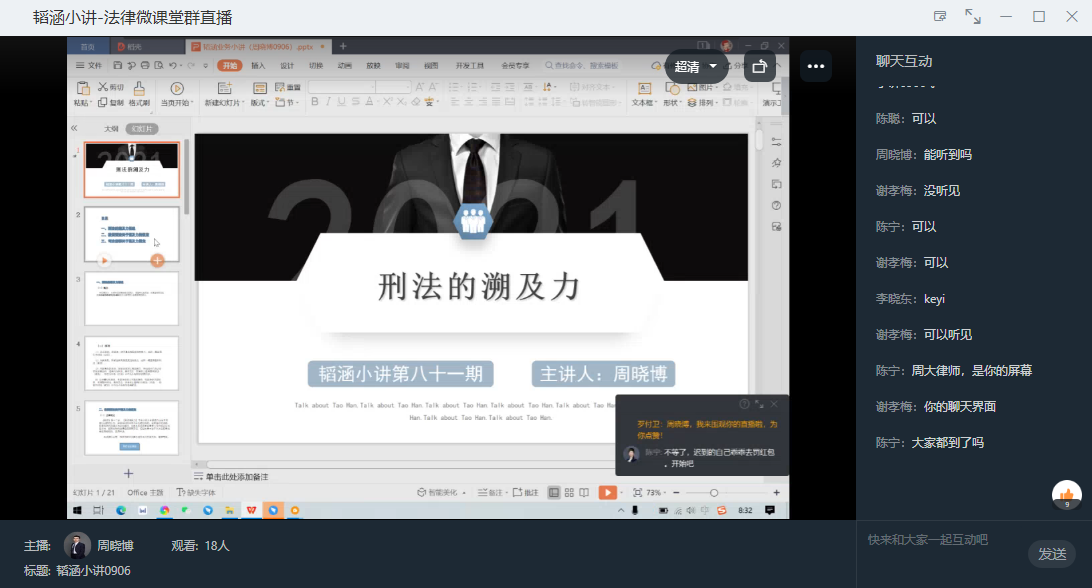Select the 格式刷 format painter
This screenshot has width=1092, height=588.
coord(139,93)
